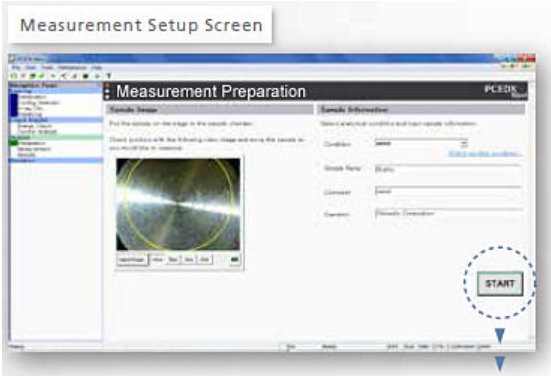
Task: Open the Condition dropdown list
Action: 464,143
